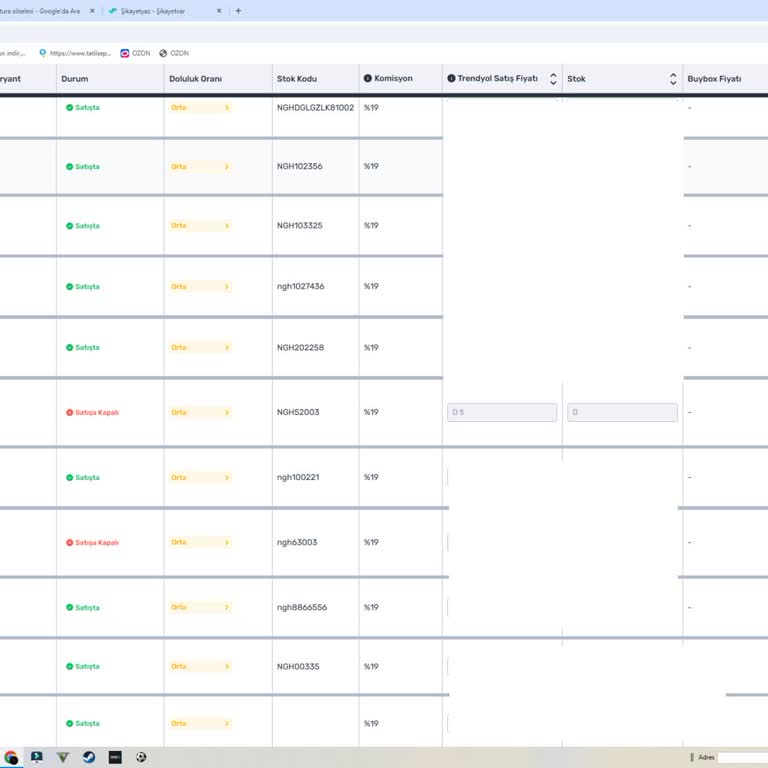Screen dimensions: 768x768
Task: Click the Satışa Kapalı status for ngh63003
Action: (x=96, y=542)
